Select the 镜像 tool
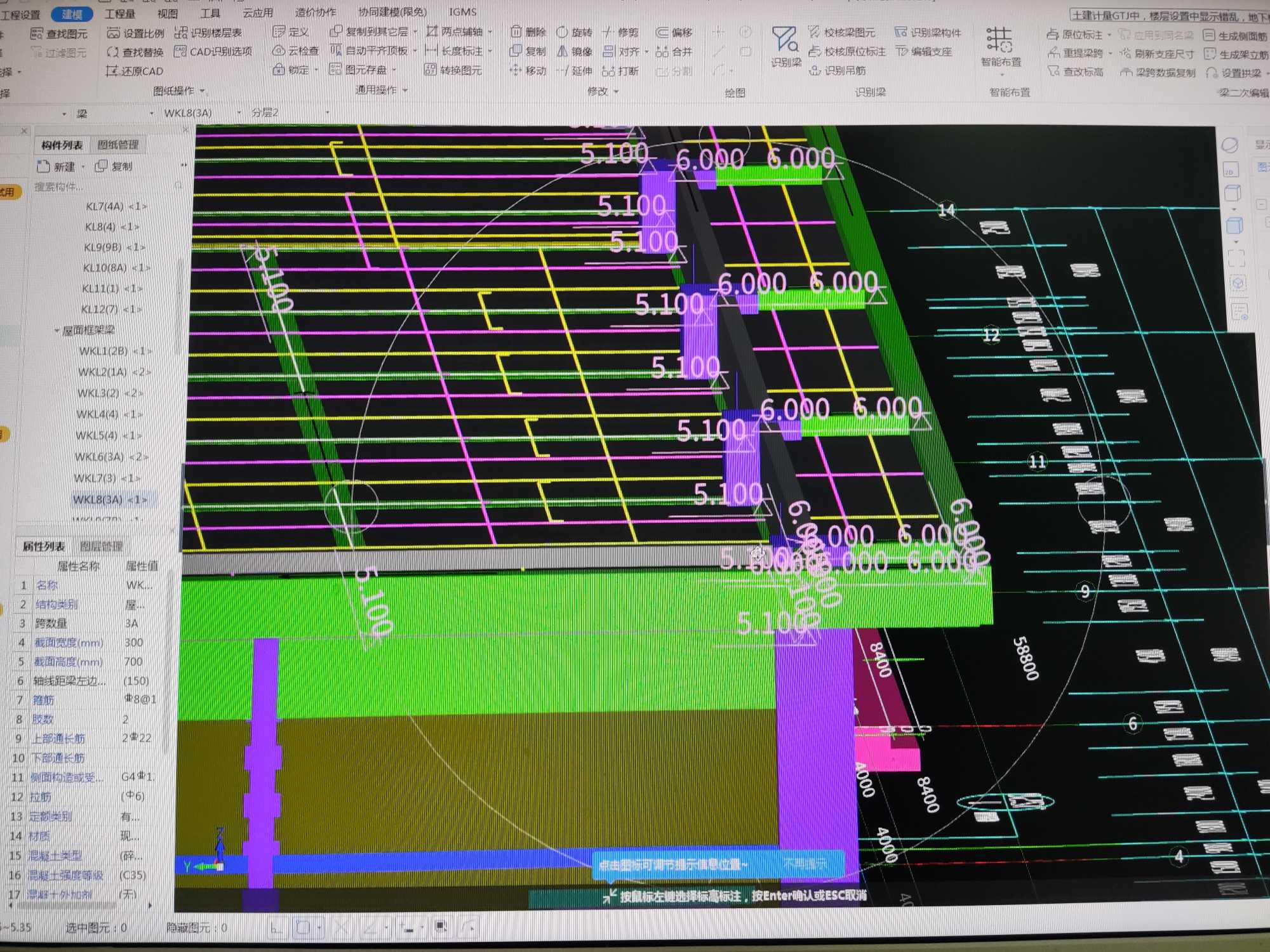The width and height of the screenshot is (1270, 952). 575,51
